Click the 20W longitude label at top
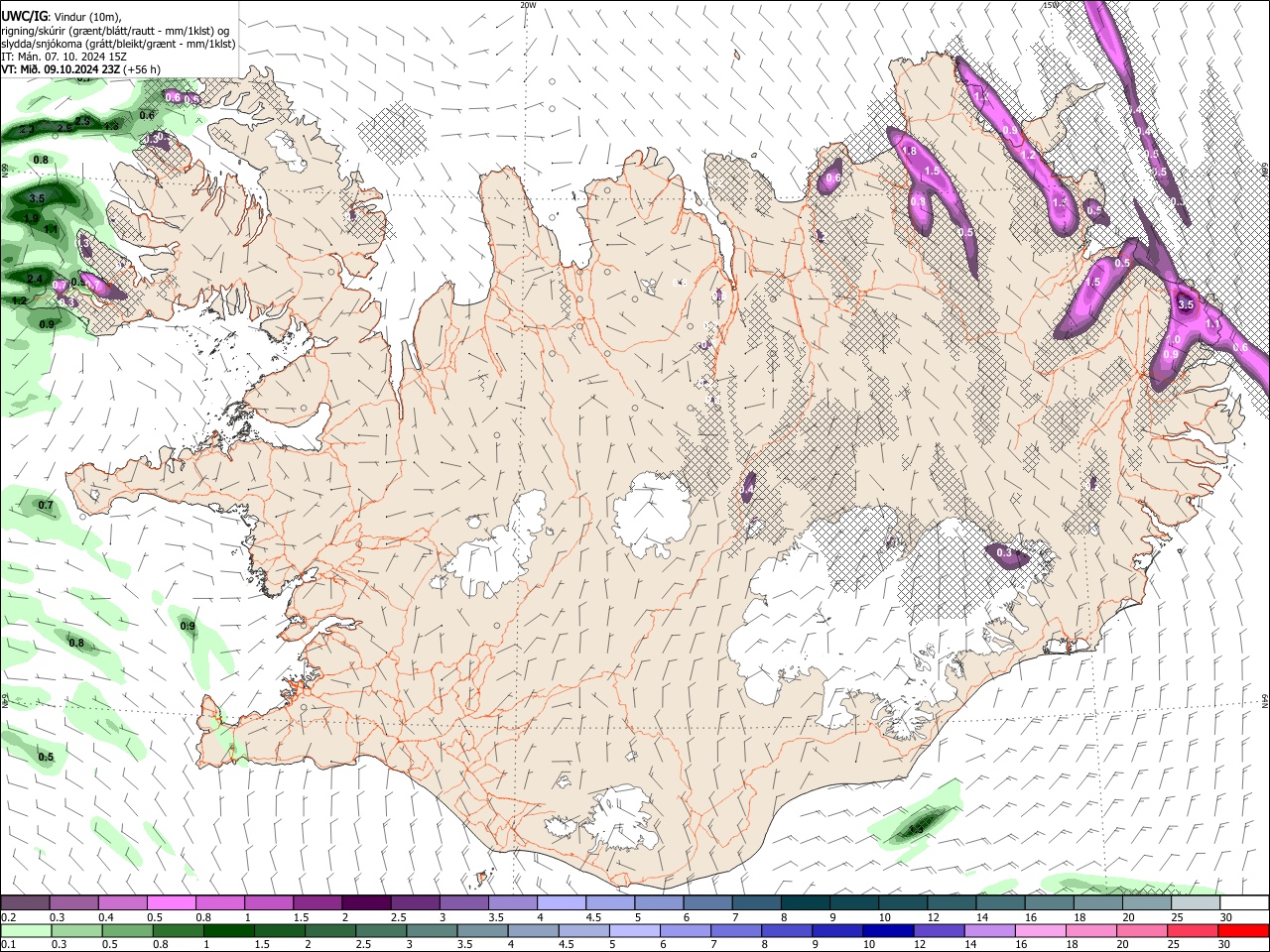The width and height of the screenshot is (1270, 952). [528, 5]
